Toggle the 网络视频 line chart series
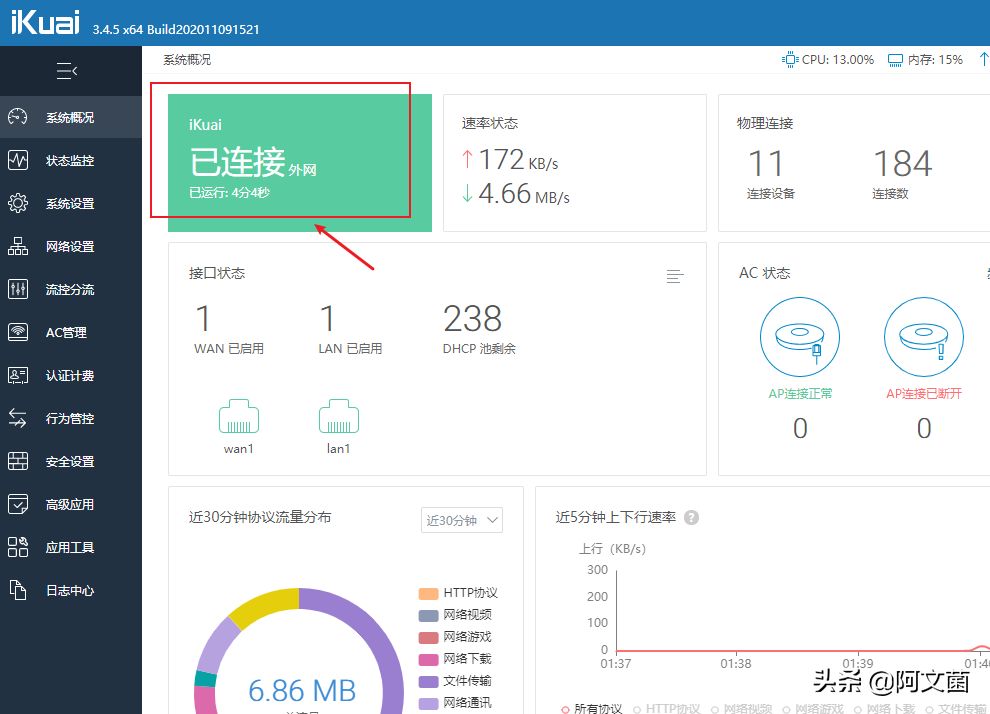 (x=741, y=708)
